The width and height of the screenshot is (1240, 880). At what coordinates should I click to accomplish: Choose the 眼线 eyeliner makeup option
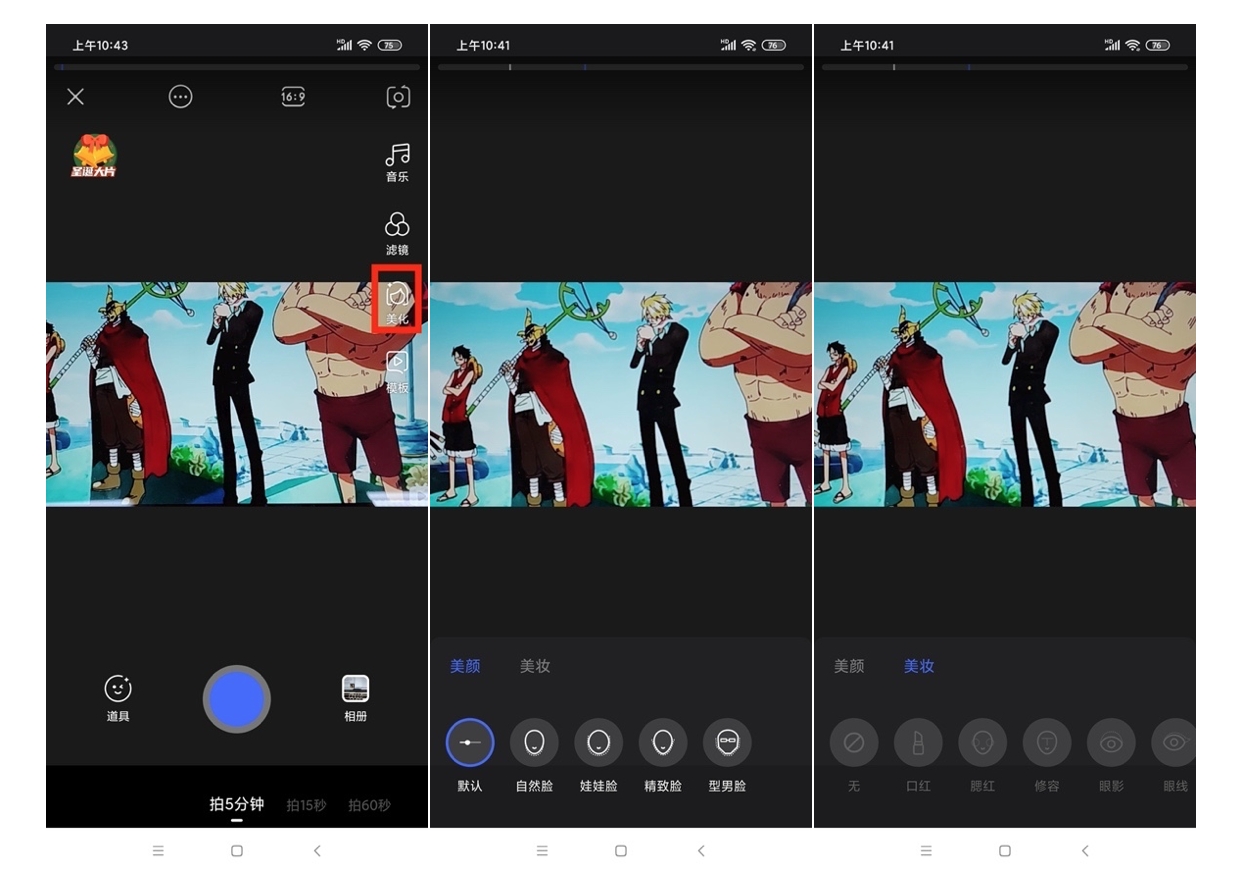click(x=1174, y=756)
